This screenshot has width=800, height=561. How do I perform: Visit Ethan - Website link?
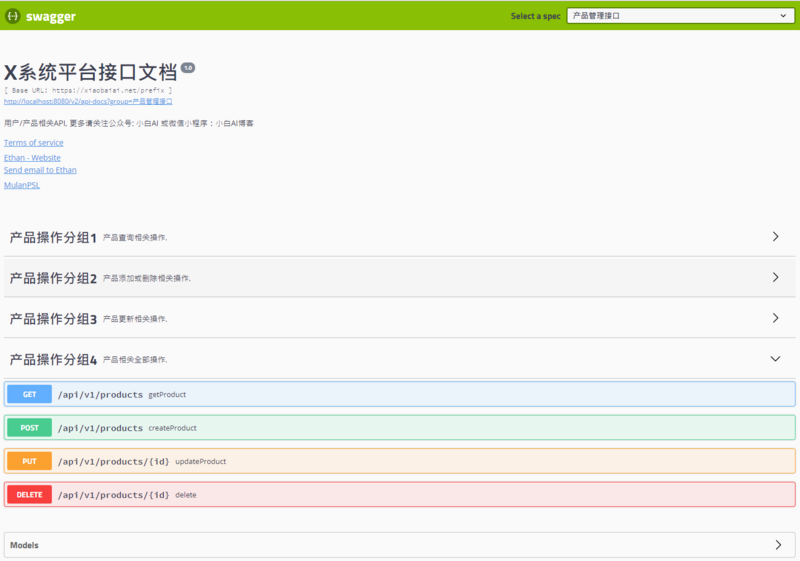[x=32, y=158]
